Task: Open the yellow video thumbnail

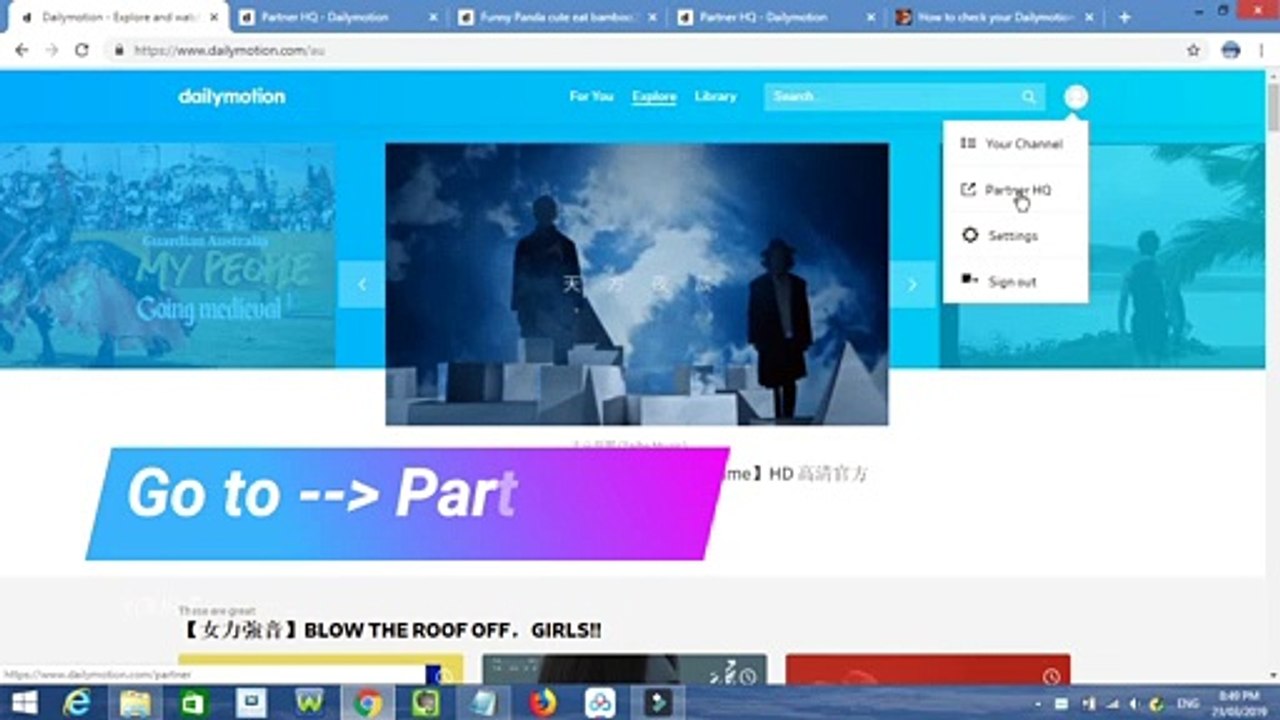Action: (320, 669)
